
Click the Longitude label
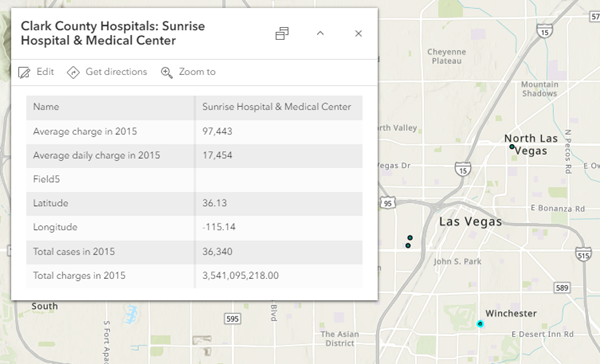click(55, 227)
